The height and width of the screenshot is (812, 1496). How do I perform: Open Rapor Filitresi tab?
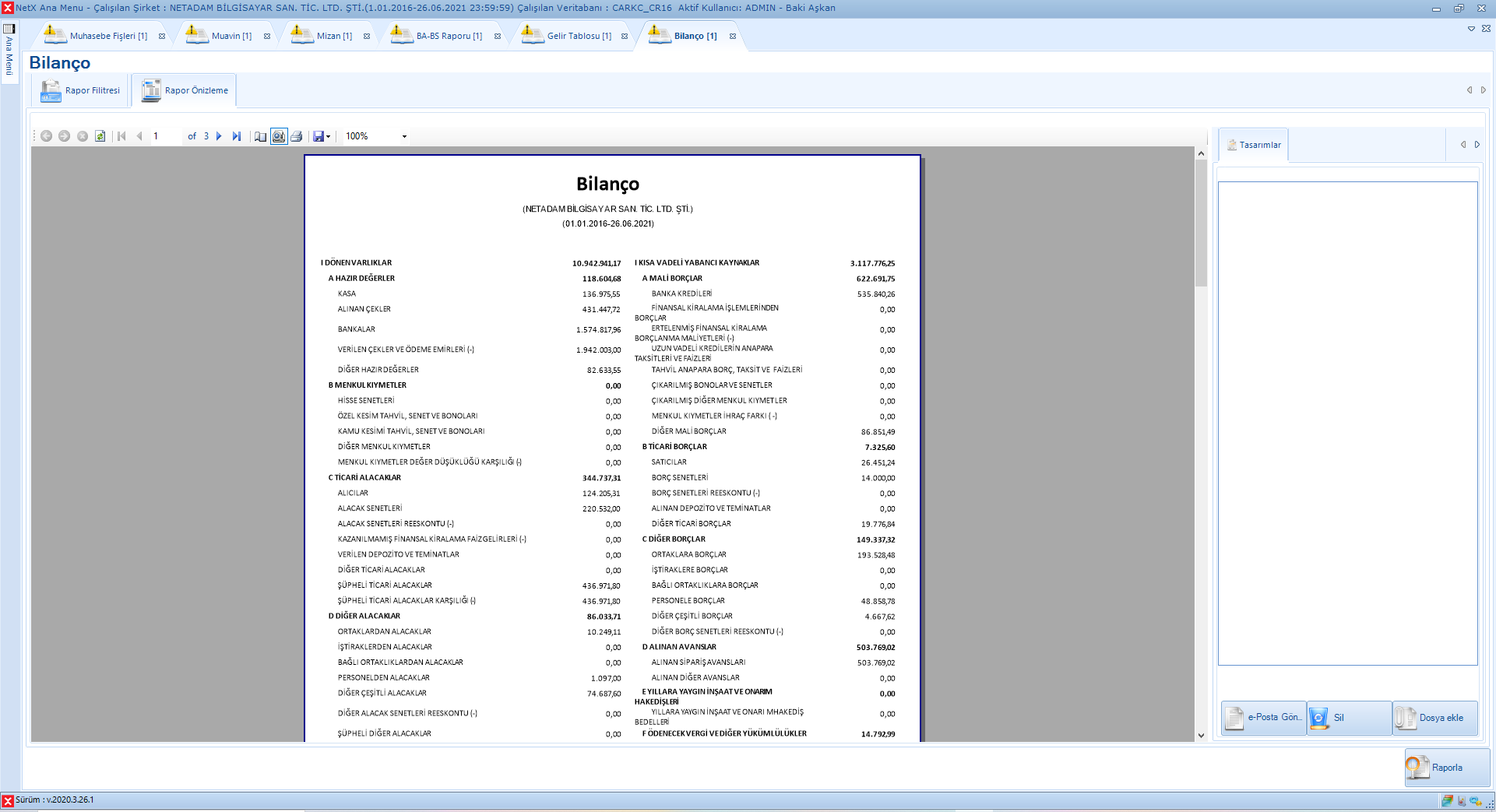click(x=82, y=91)
